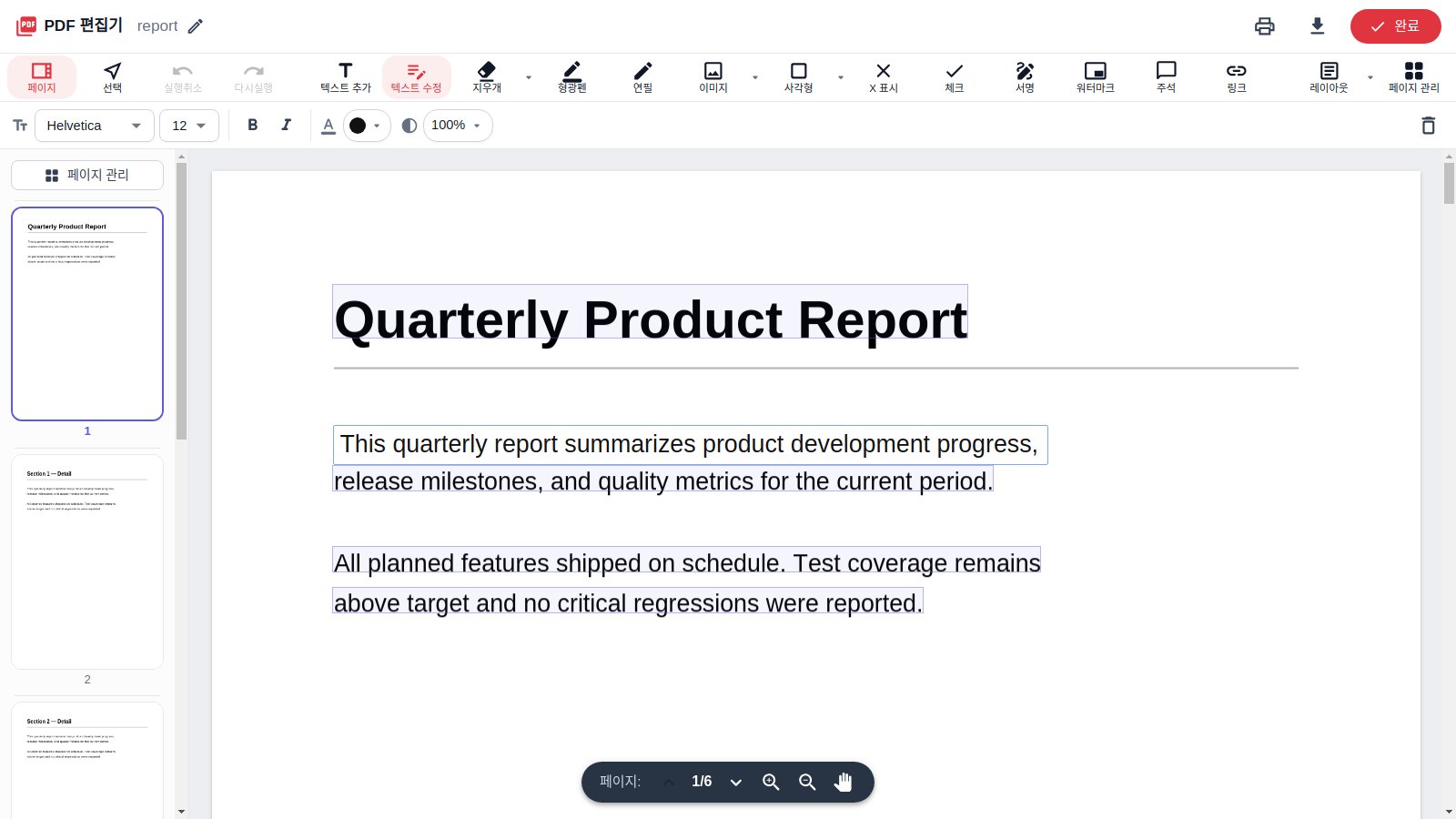Toggle the 텍스트 수정 tool
Image resolution: width=1456 pixels, height=819 pixels.
(417, 76)
